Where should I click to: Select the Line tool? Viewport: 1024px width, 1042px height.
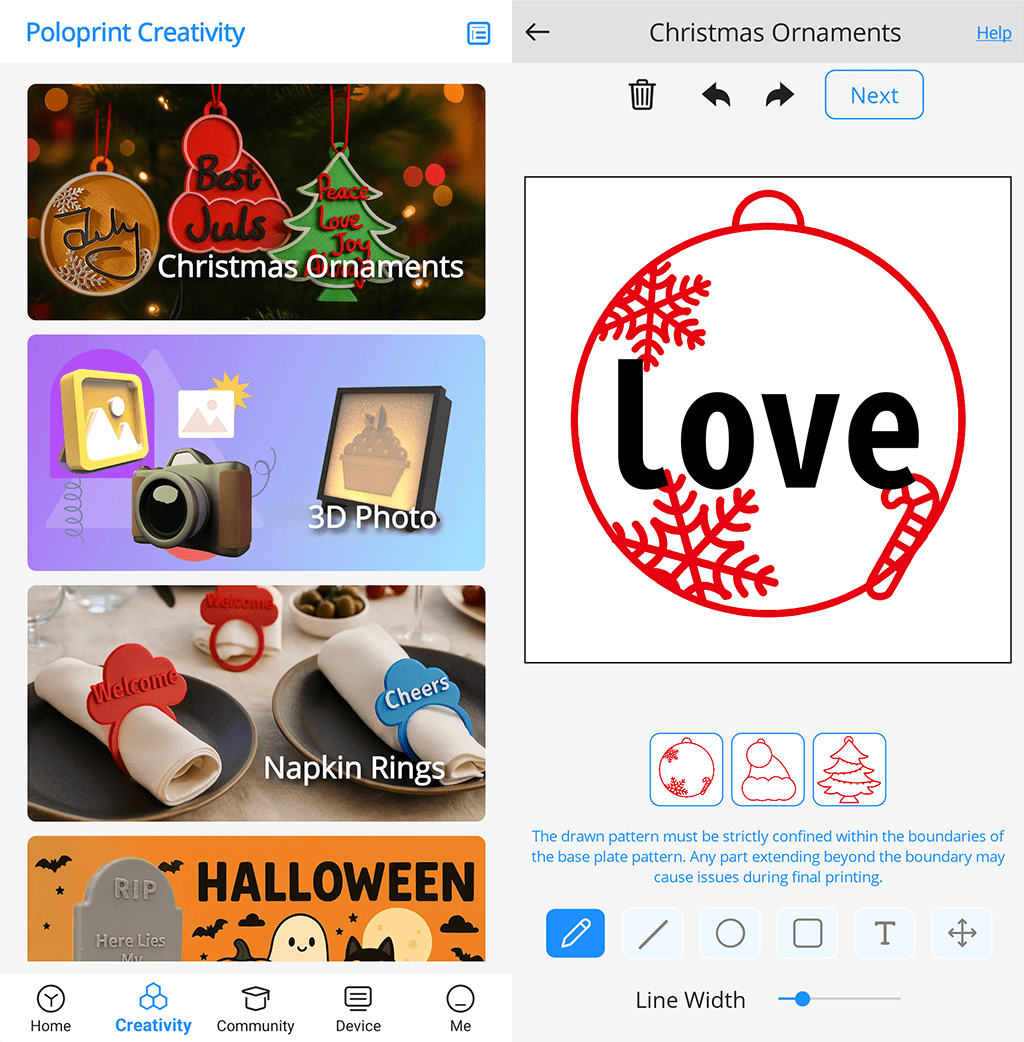tap(652, 933)
